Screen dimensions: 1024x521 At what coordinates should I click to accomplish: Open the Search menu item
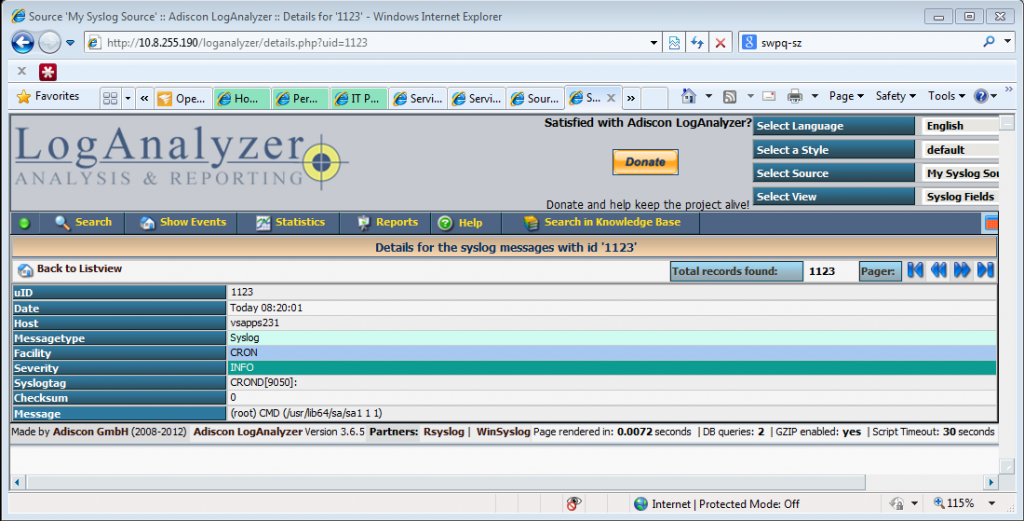tap(83, 223)
